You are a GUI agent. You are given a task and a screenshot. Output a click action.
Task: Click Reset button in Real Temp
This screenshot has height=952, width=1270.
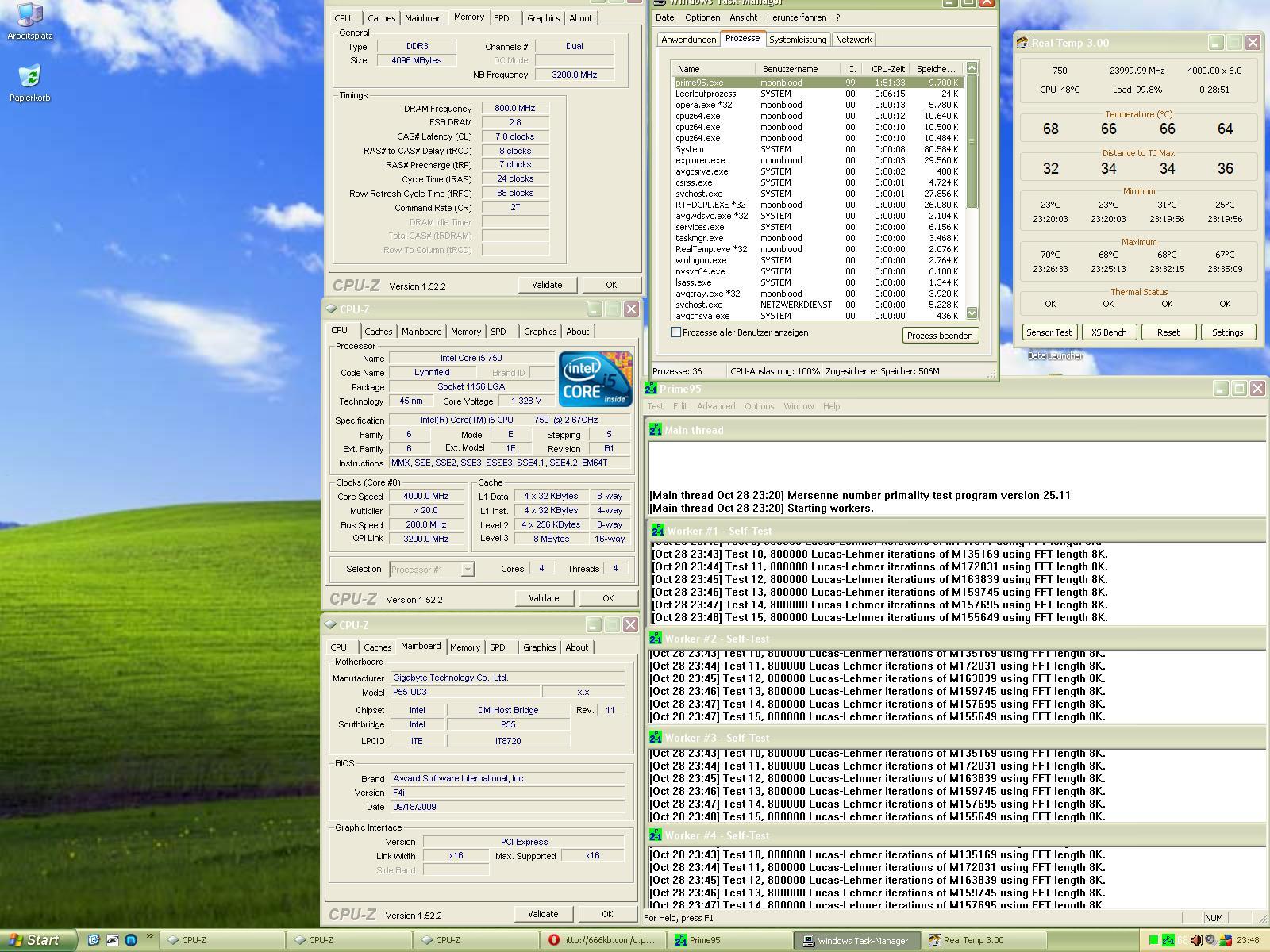1168,332
